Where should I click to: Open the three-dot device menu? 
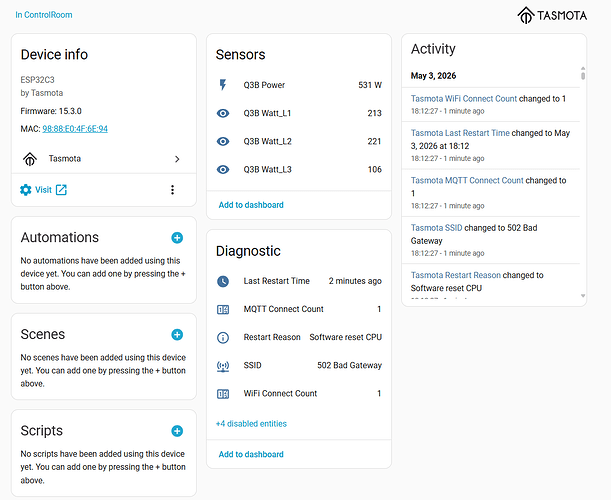click(x=172, y=190)
